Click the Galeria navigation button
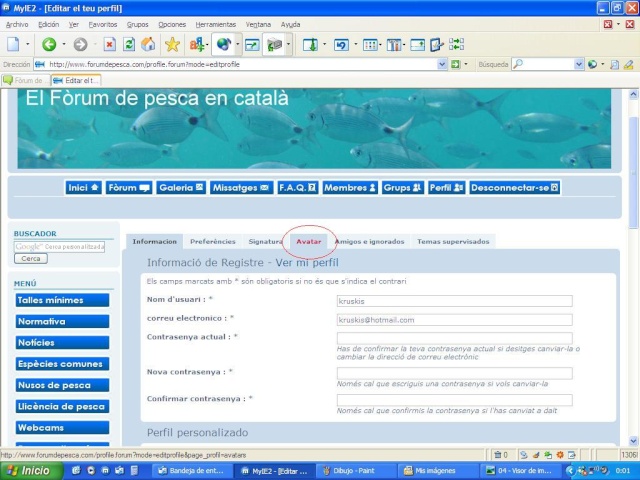640x480 pixels. point(181,188)
